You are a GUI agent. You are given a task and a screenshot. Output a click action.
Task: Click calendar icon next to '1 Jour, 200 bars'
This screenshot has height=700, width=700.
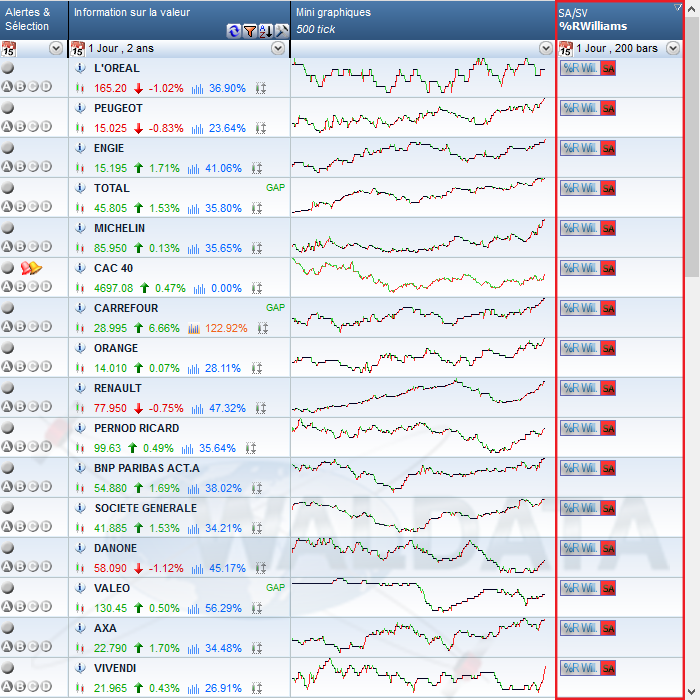[566, 49]
